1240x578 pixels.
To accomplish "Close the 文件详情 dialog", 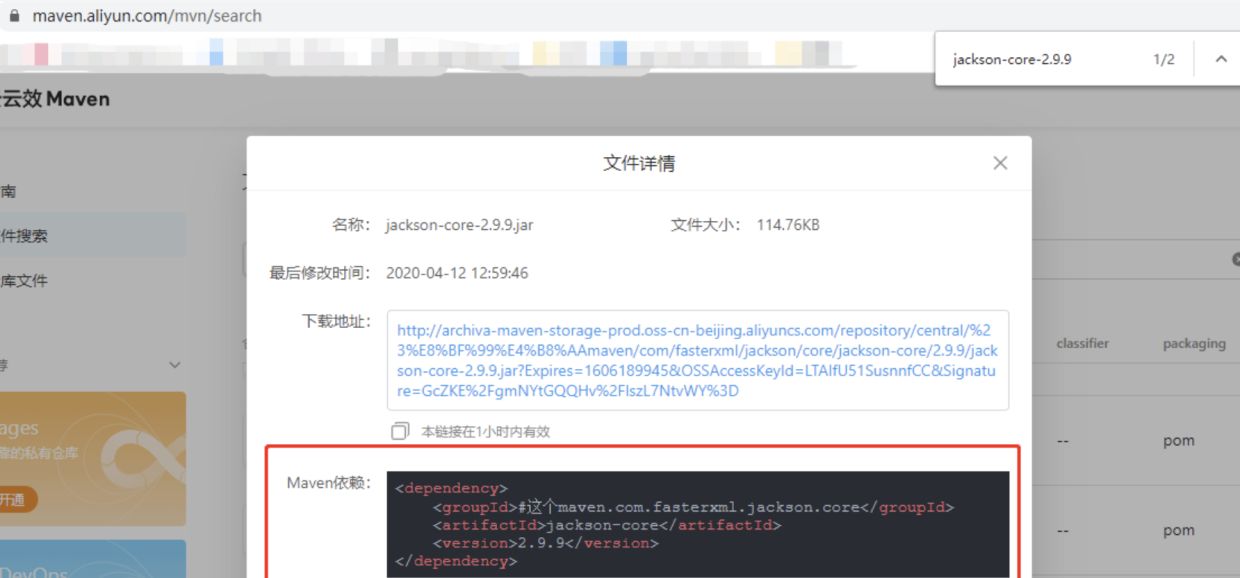I will 999,163.
